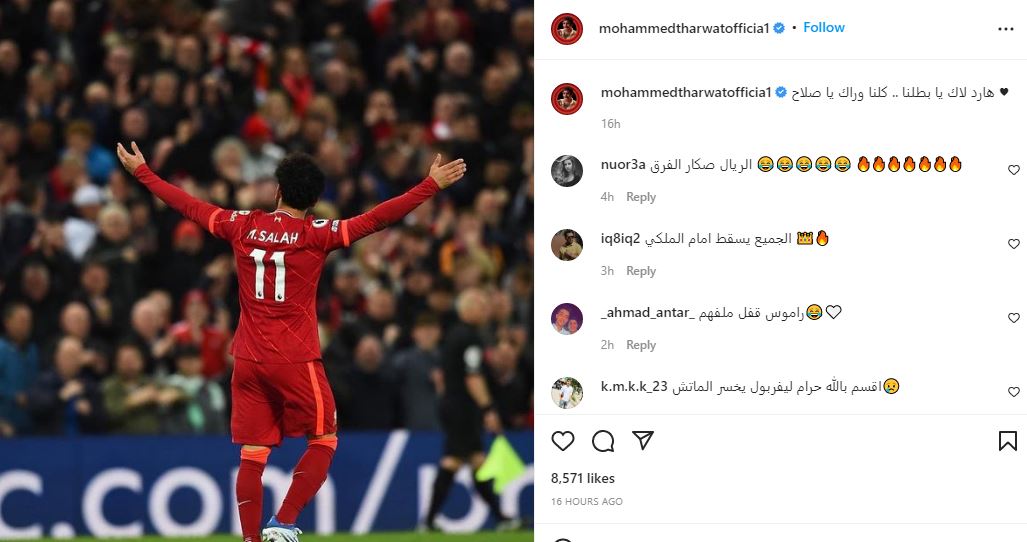Reply to _ahmad_antar_'s comment
This screenshot has height=542, width=1027.
[x=641, y=345]
